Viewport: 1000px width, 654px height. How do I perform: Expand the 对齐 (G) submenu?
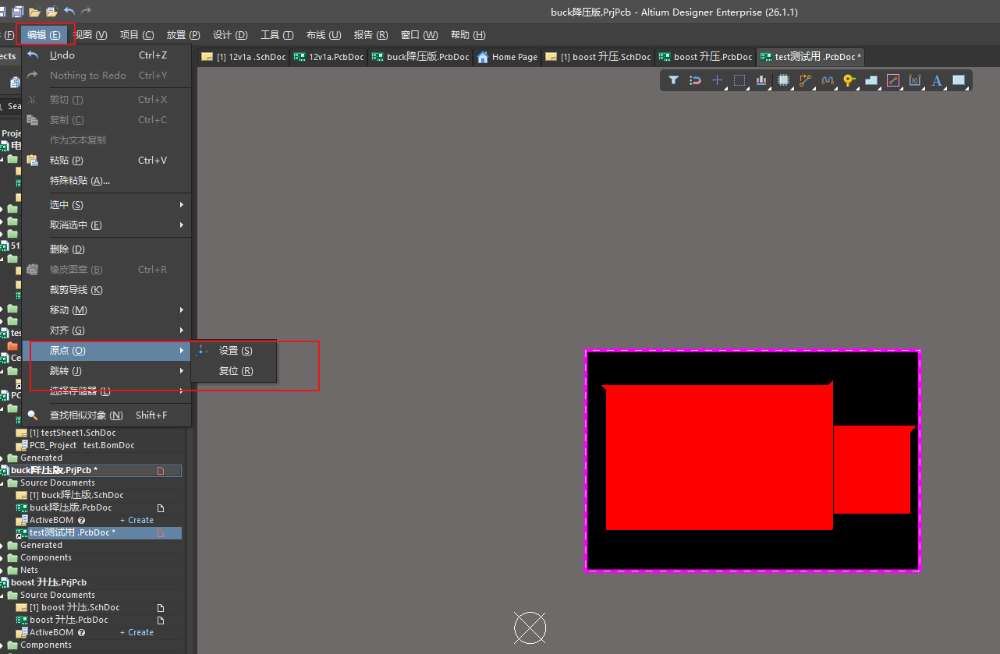107,331
